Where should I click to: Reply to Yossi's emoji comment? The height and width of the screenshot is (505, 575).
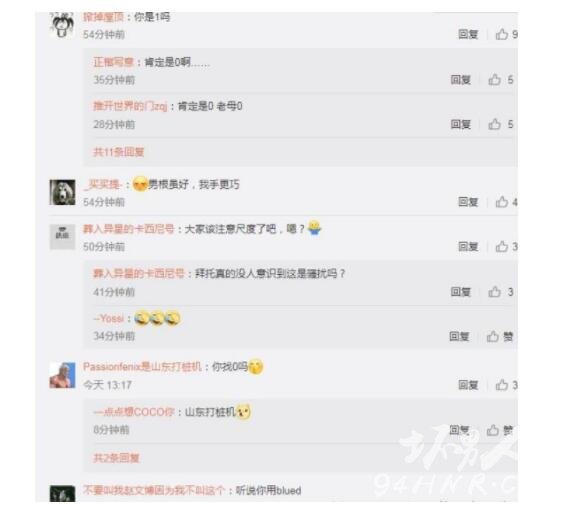pos(459,336)
